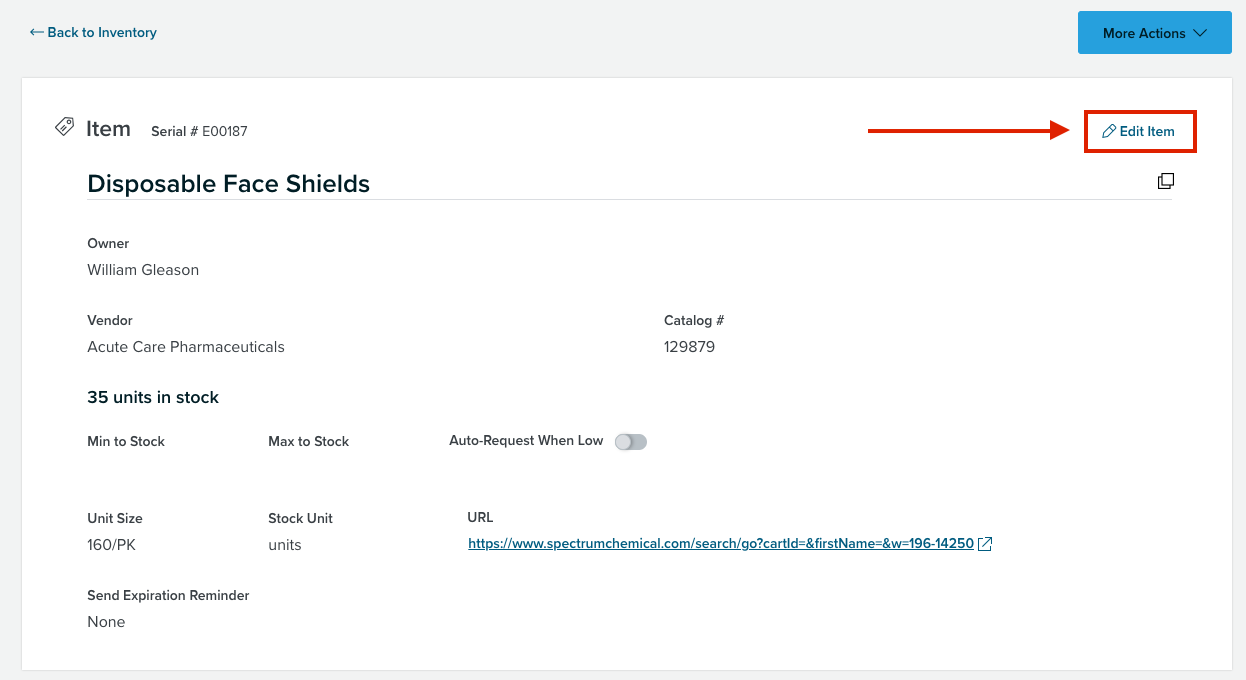Click the copy icon beside item name

click(x=1165, y=181)
